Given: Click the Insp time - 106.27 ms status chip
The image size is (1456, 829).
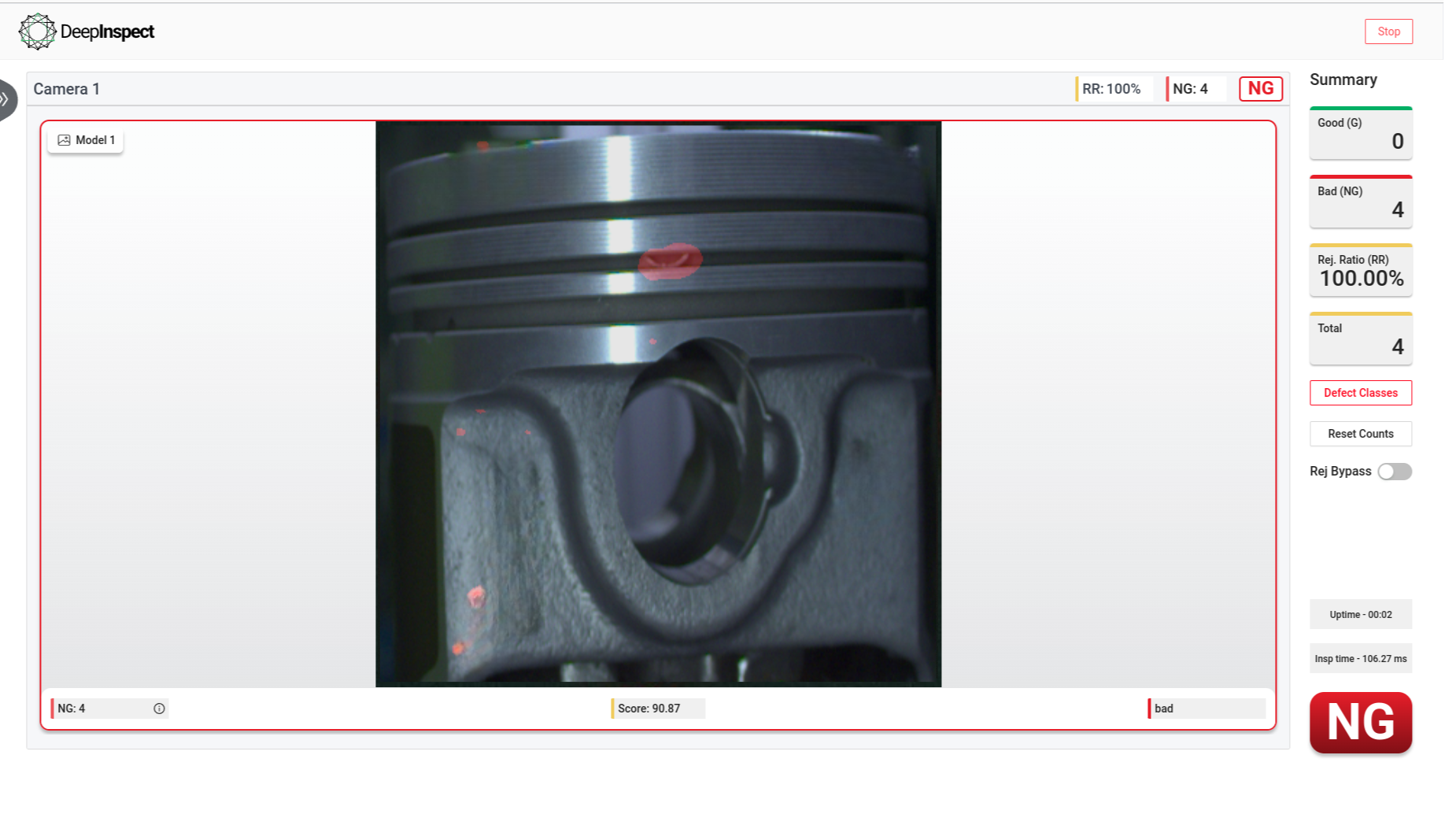Looking at the screenshot, I should click(x=1360, y=658).
